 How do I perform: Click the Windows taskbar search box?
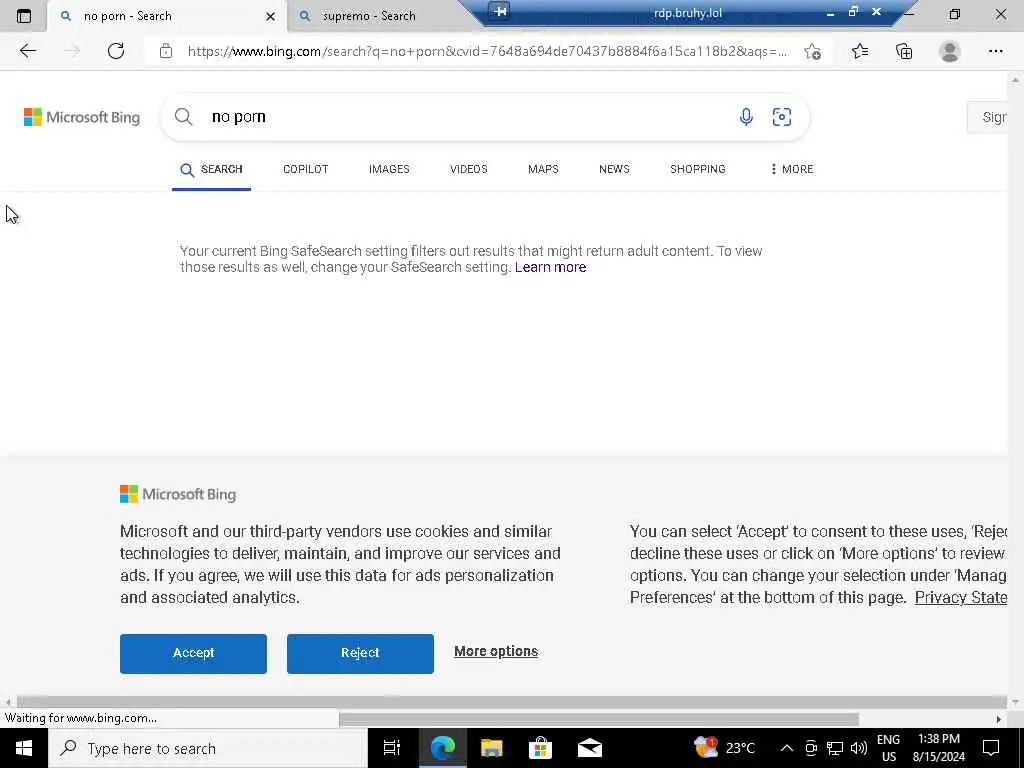208,748
